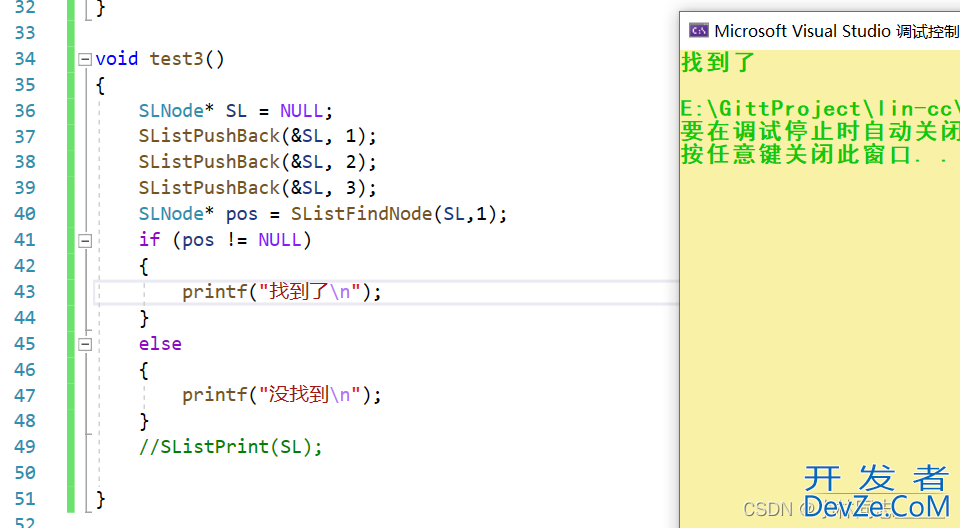The image size is (960, 528).
Task: Click the SListPushBack(&SL, 2) call
Action: pos(257,162)
